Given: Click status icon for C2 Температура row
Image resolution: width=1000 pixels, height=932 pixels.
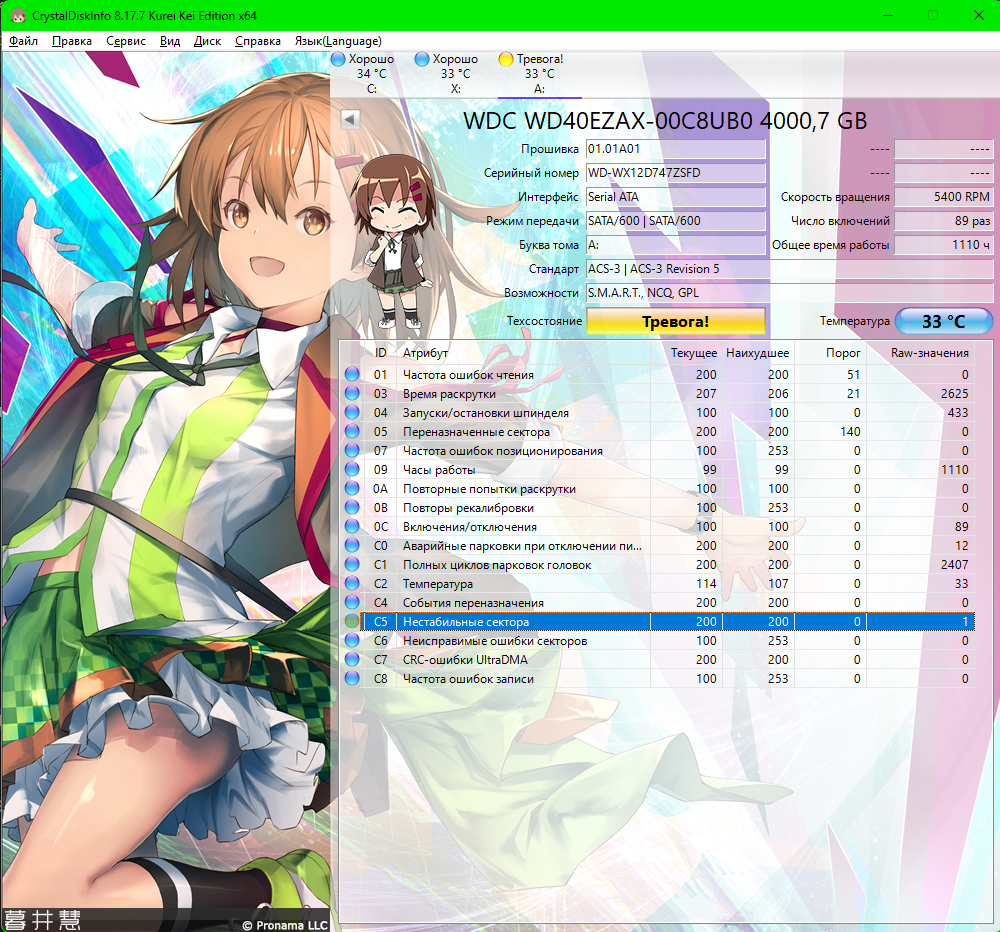Looking at the screenshot, I should click(352, 584).
